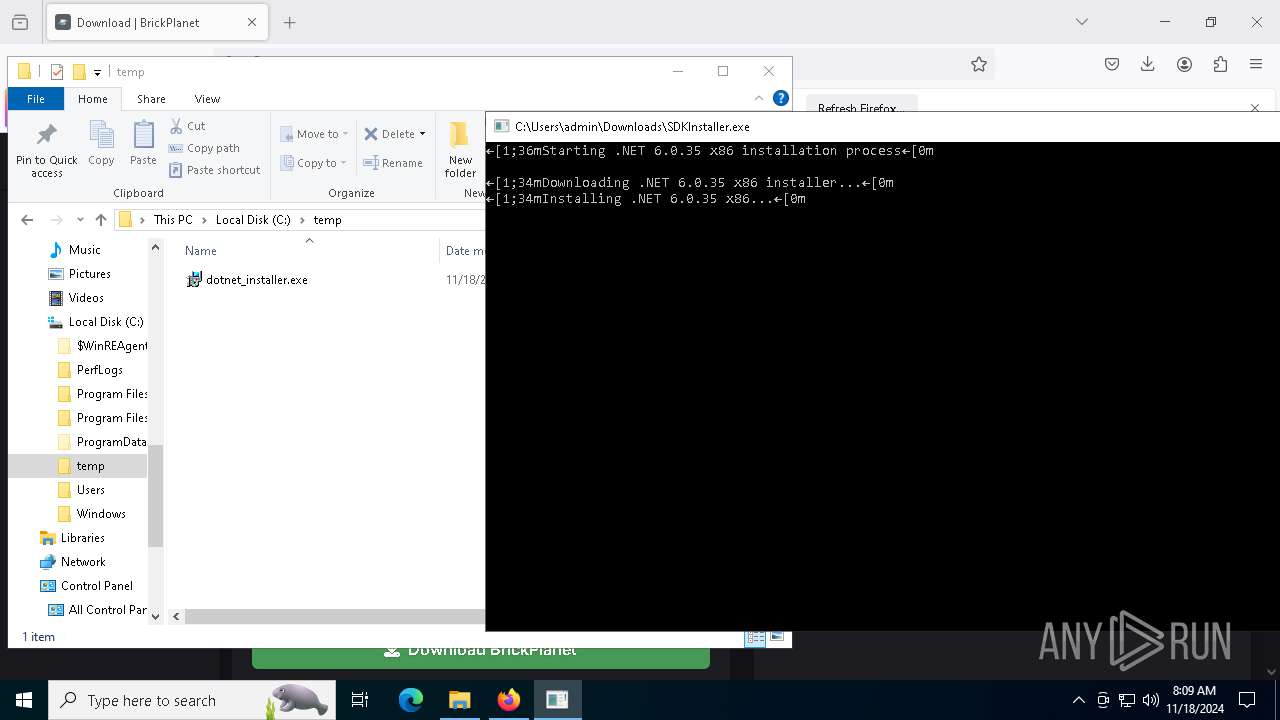
Task: Click navigation pane scroll up arrow
Action: pyautogui.click(x=155, y=247)
